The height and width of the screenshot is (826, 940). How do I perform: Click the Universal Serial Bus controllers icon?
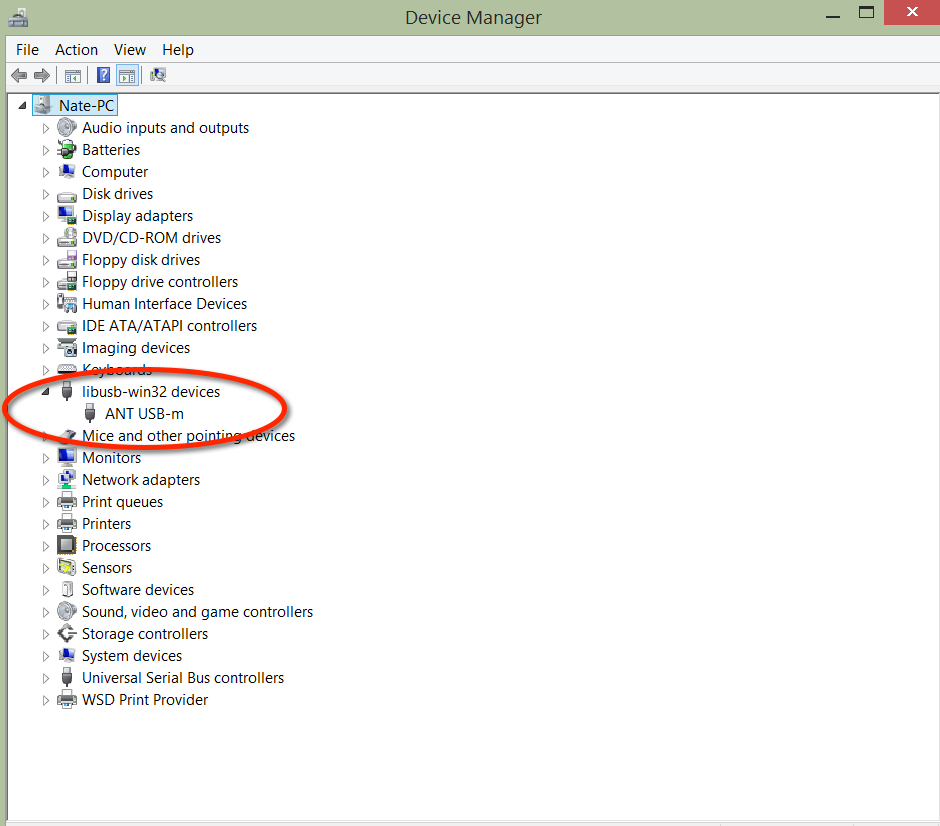click(x=67, y=677)
